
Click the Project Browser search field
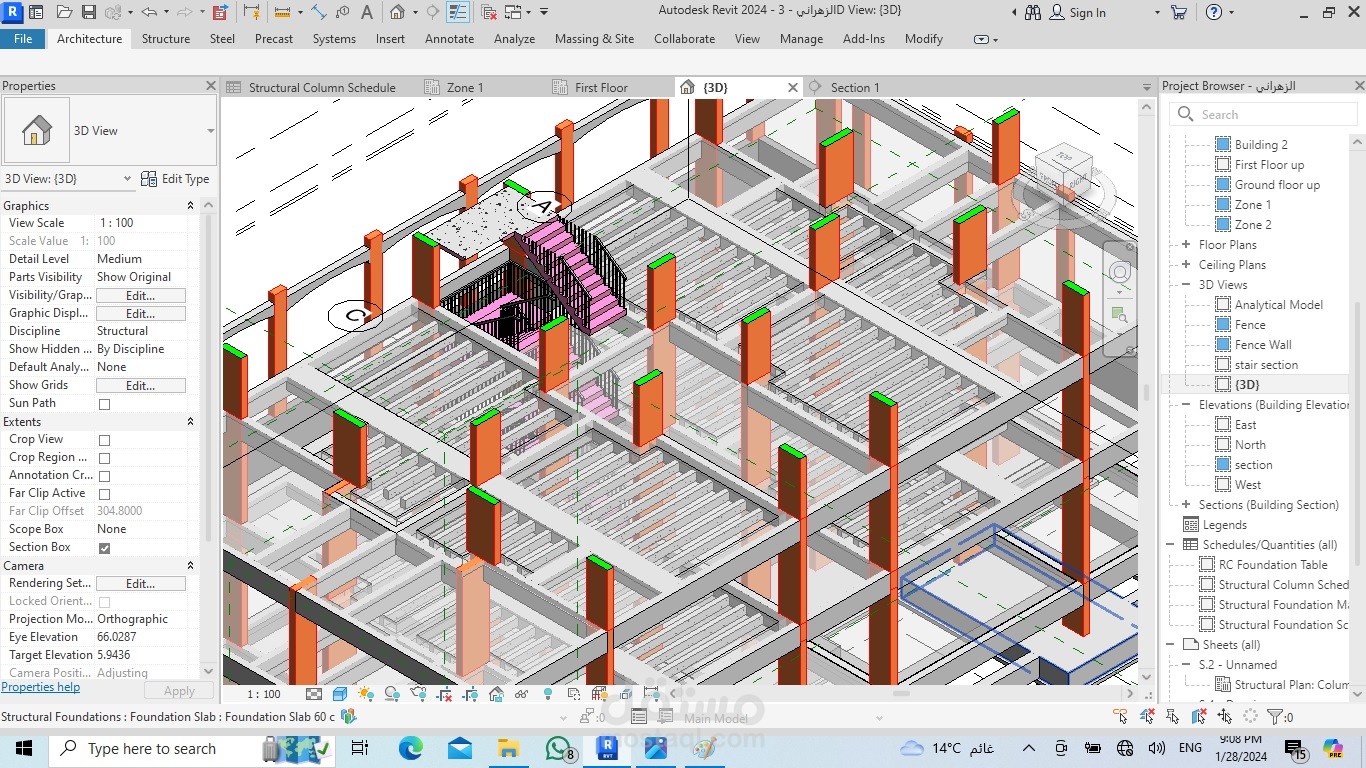tap(1264, 115)
